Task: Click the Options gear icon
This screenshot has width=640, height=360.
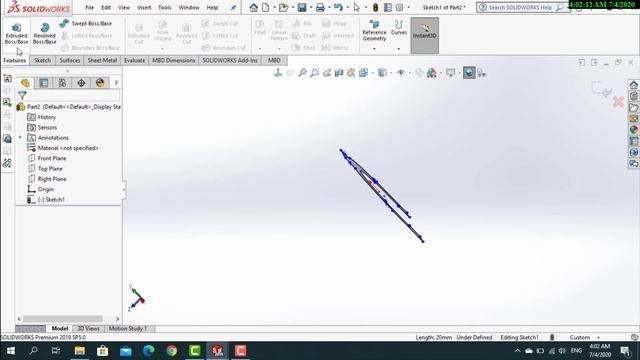Action: coord(400,7)
